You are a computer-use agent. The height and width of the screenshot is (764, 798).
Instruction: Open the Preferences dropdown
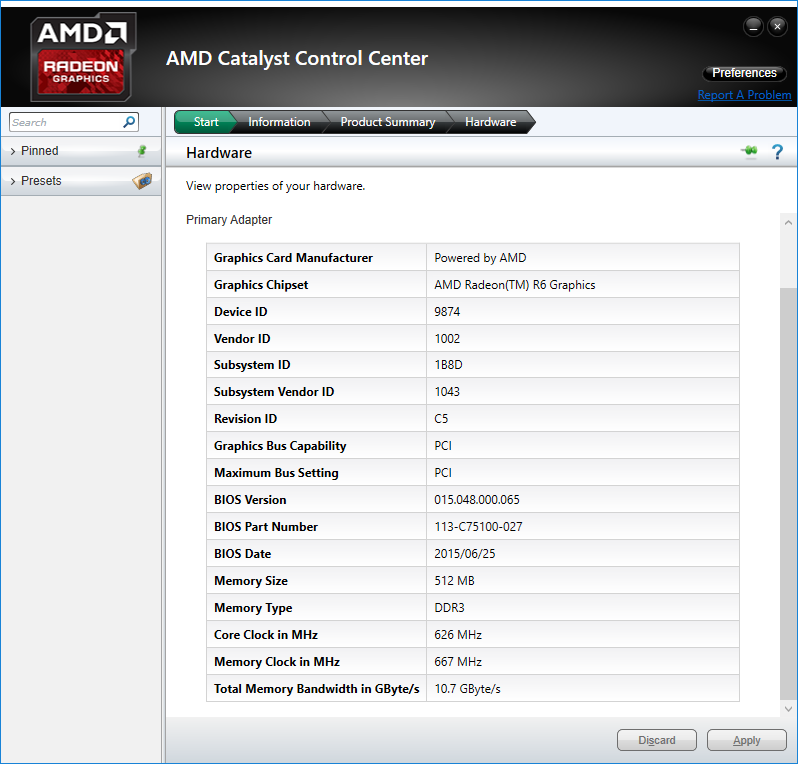[744, 73]
